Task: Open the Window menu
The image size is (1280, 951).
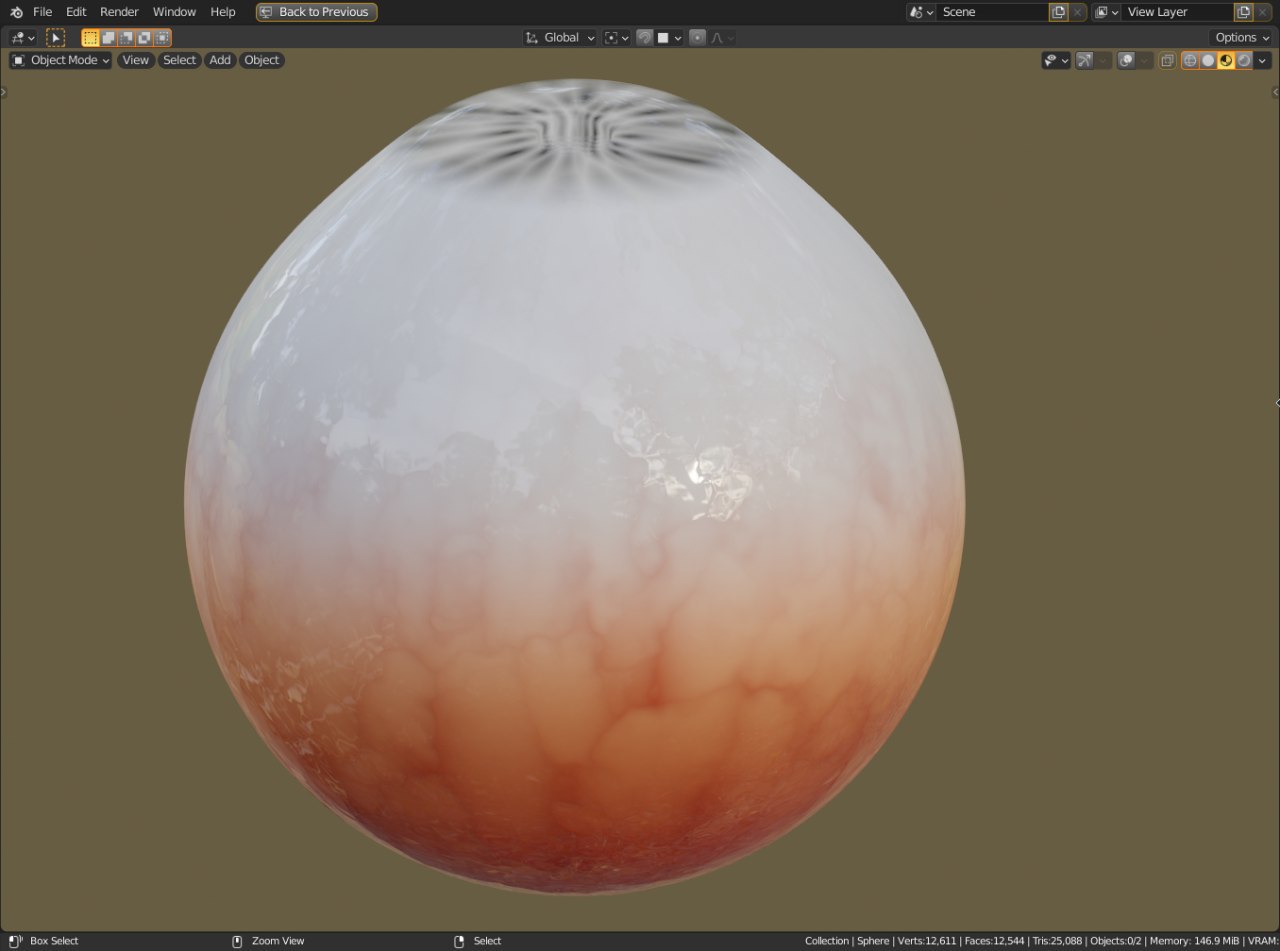Action: tap(174, 12)
